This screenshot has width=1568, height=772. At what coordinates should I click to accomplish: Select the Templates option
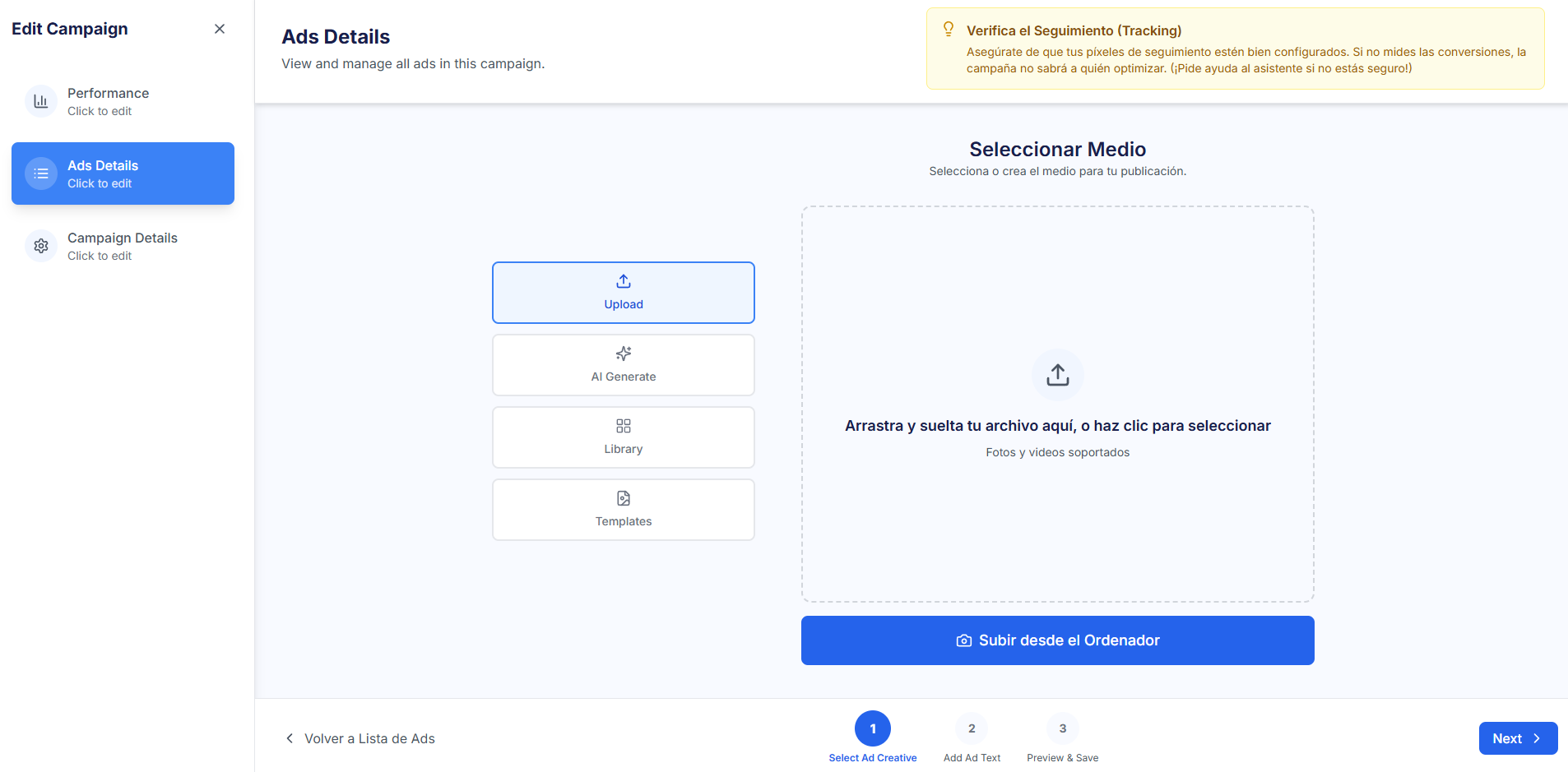coord(623,510)
